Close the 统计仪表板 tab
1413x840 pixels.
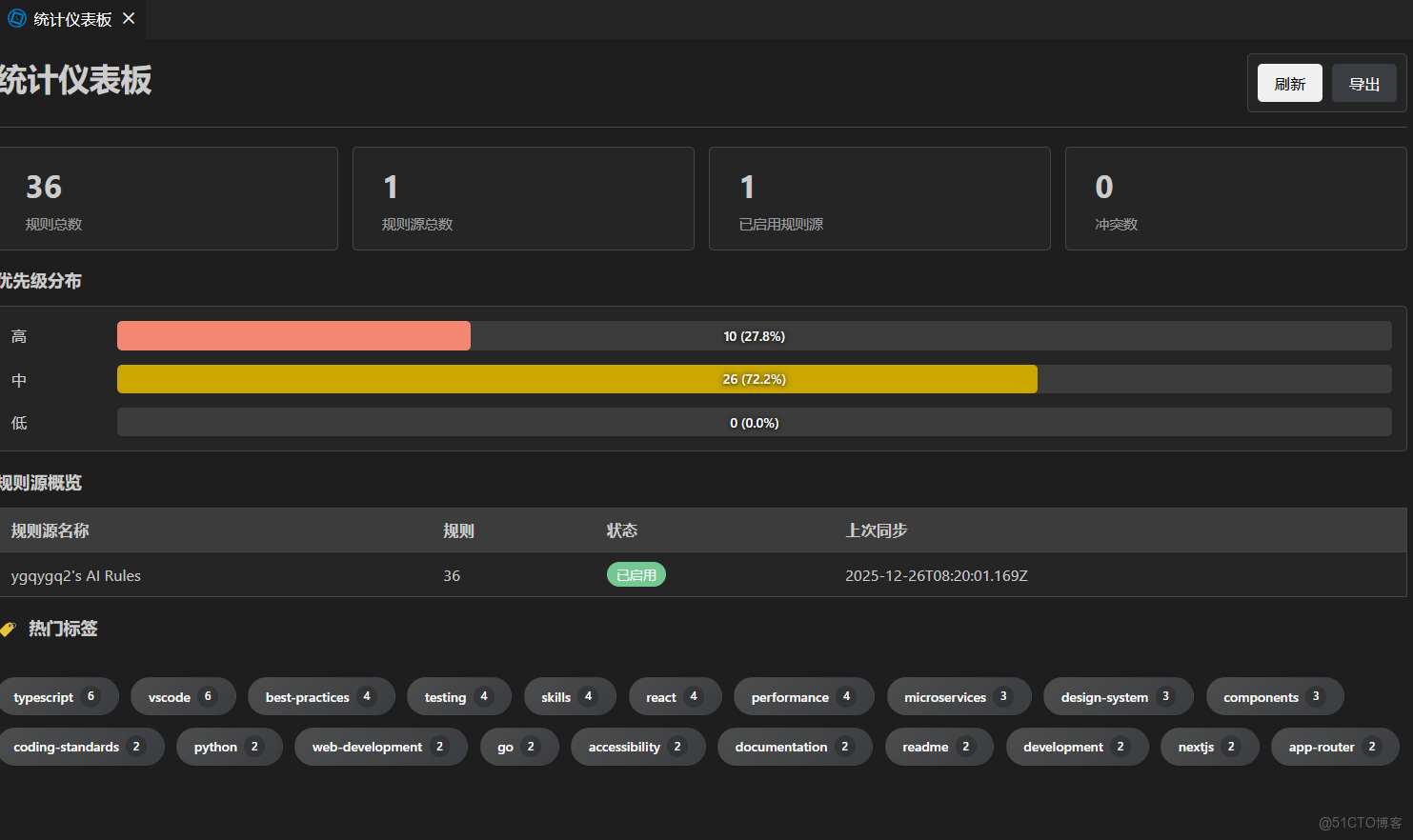pos(129,18)
